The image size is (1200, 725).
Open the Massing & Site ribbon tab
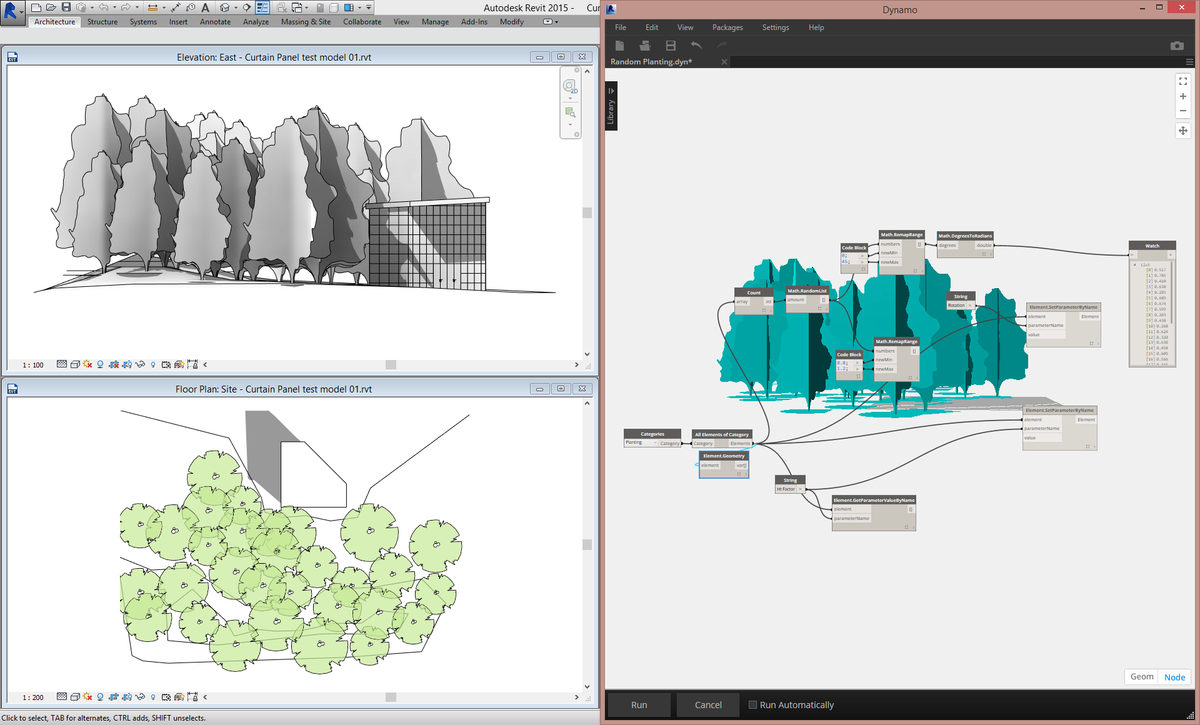(306, 21)
